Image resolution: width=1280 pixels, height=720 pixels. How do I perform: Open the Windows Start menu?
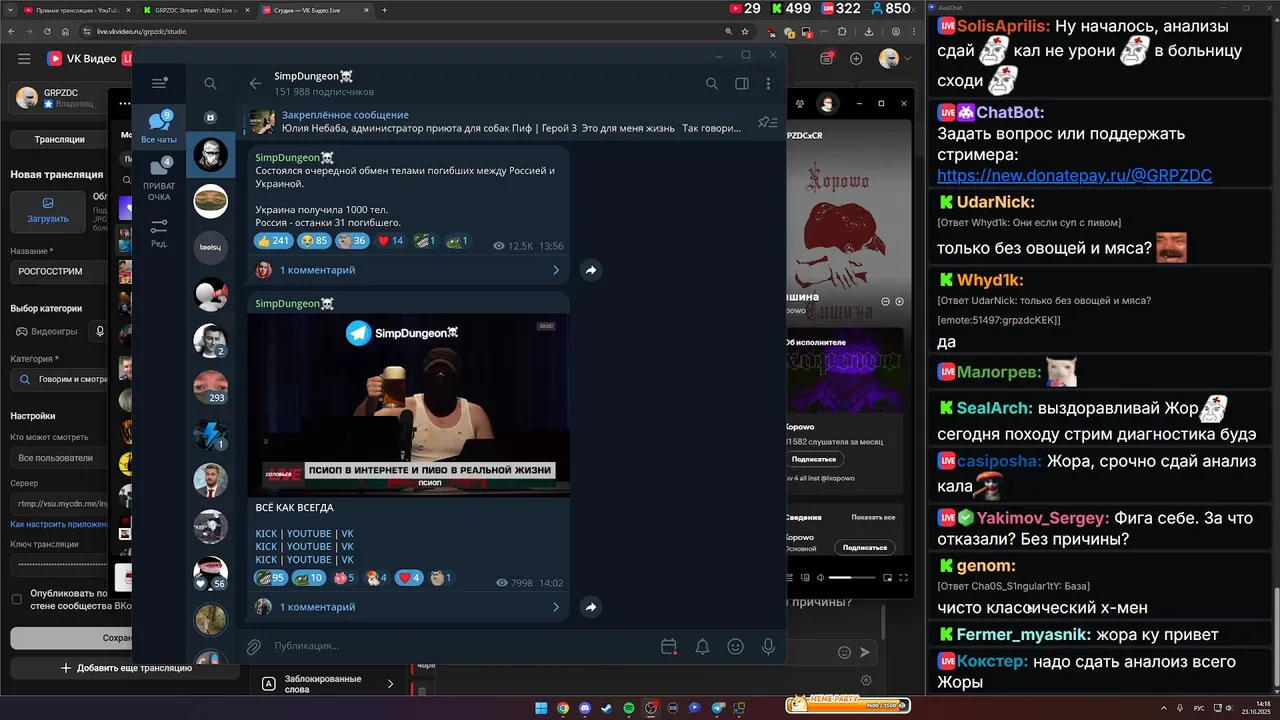point(541,708)
